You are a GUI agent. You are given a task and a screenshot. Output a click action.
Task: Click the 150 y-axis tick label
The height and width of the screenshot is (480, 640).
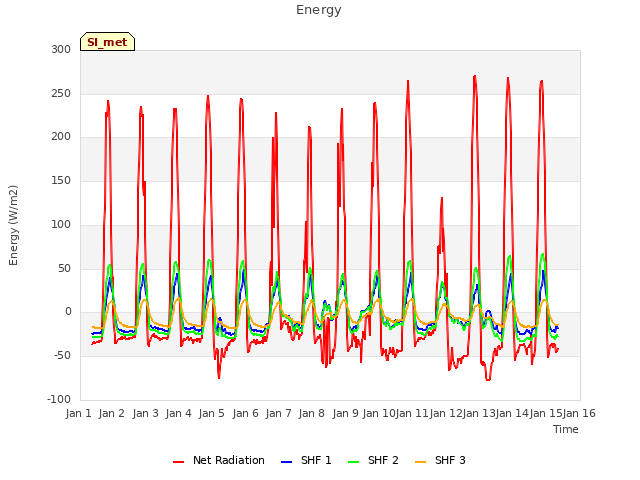pos(61,180)
